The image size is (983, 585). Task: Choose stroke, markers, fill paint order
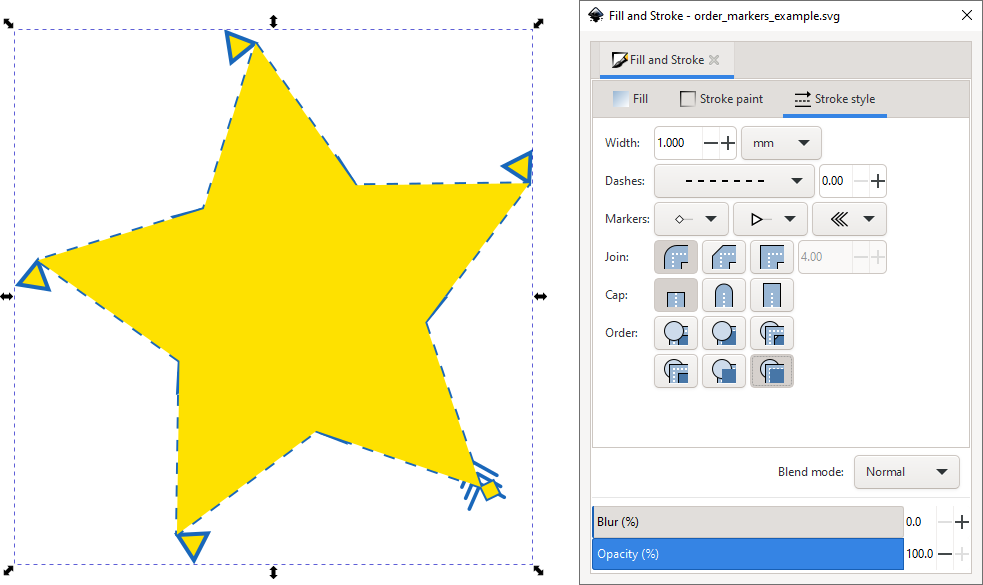pos(724,371)
